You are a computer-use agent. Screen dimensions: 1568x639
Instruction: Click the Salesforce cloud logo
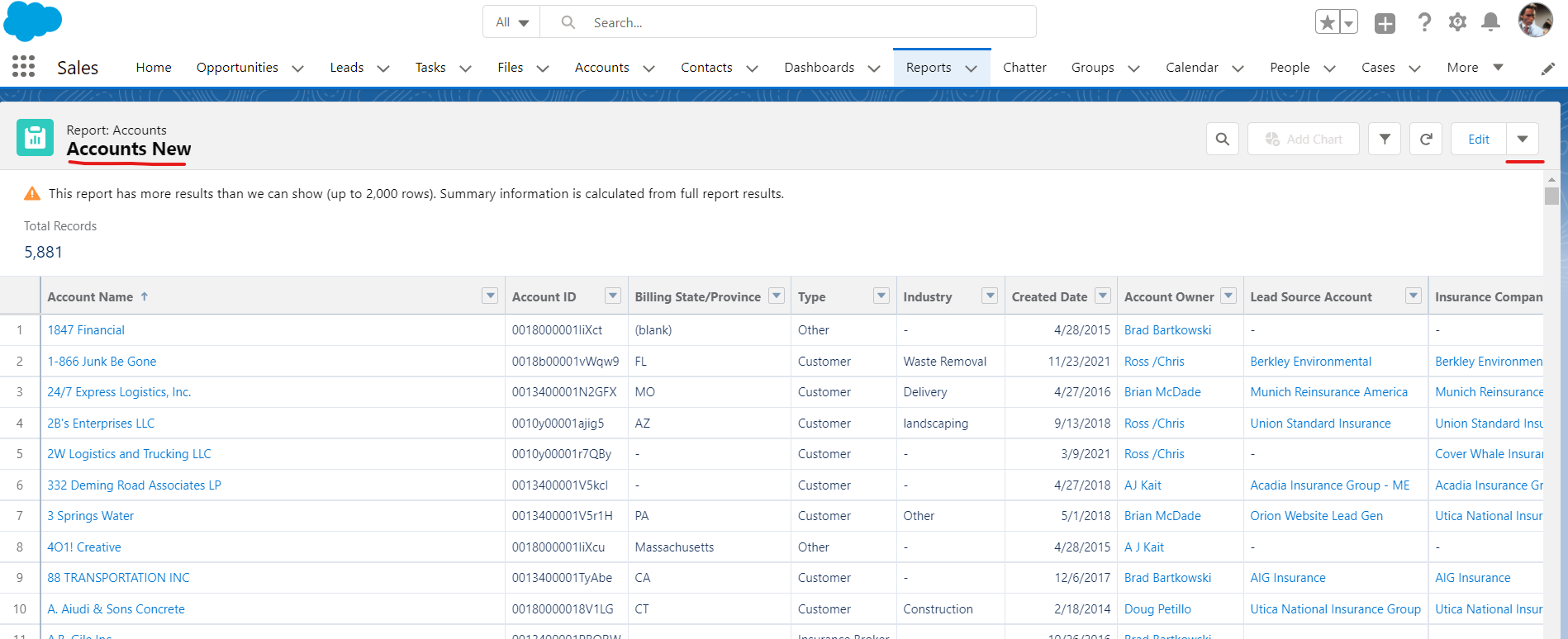click(x=32, y=21)
